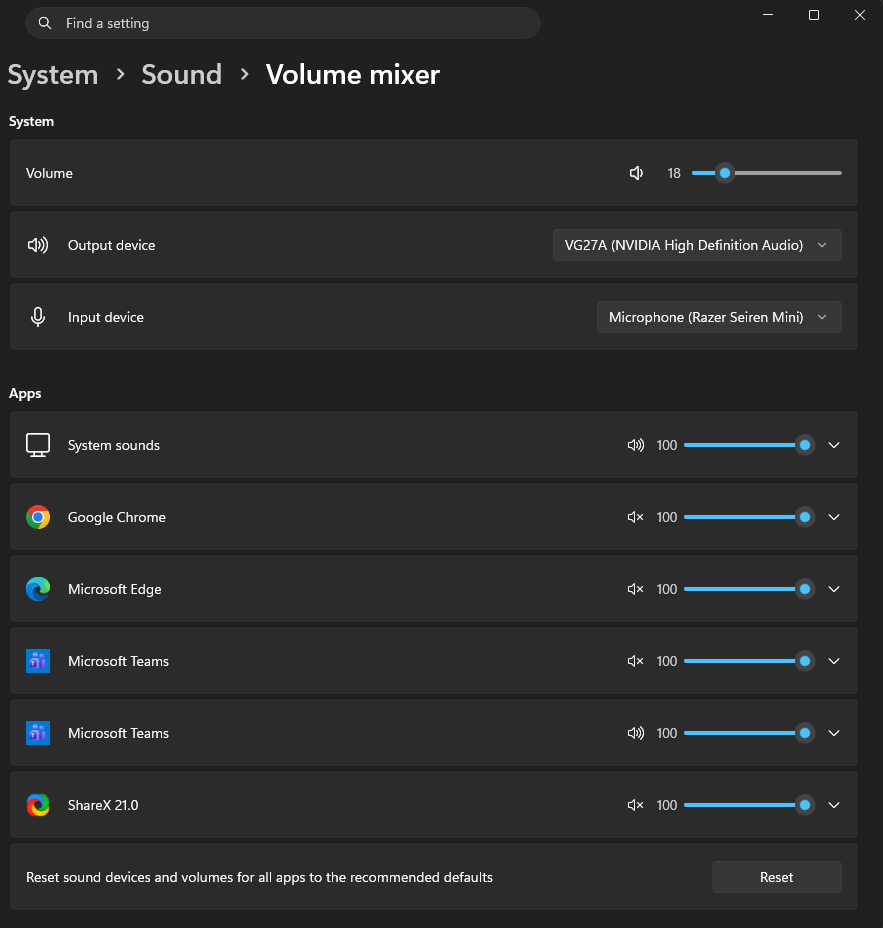Click the Reset sound devices description text

pyautogui.click(x=259, y=877)
